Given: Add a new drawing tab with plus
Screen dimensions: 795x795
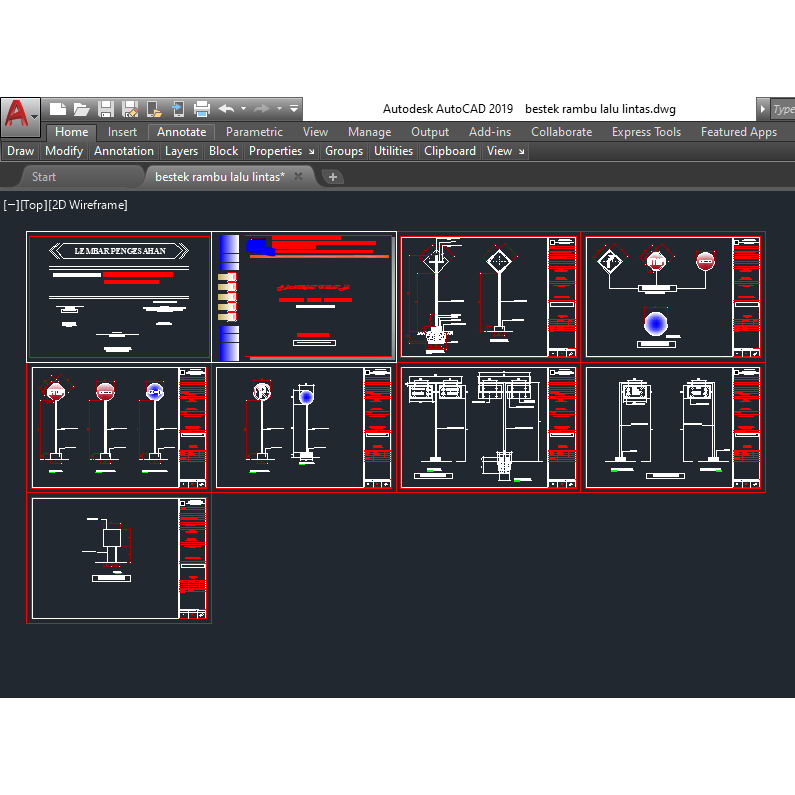Looking at the screenshot, I should click(333, 177).
